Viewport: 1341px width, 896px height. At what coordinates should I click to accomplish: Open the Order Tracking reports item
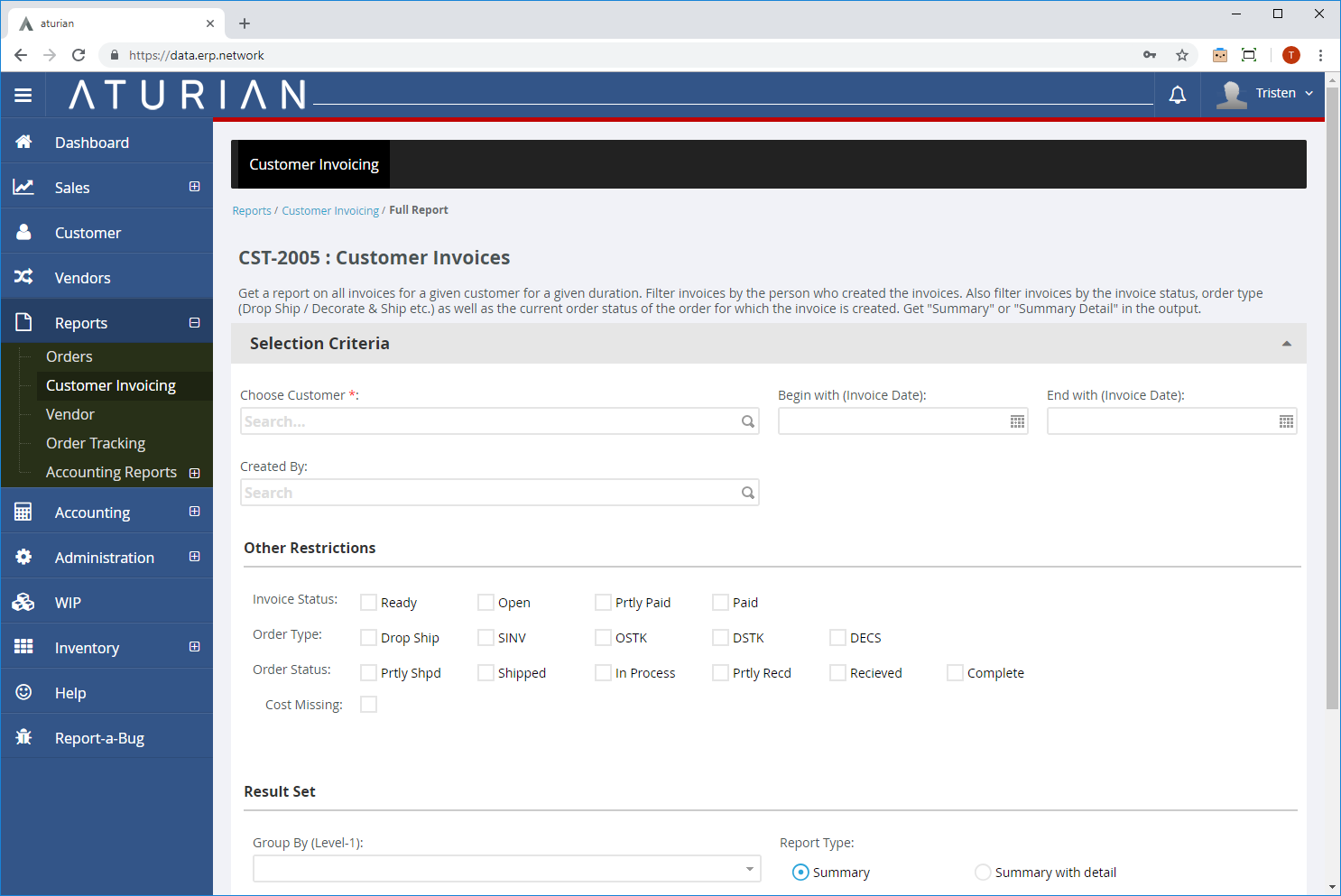[x=96, y=443]
